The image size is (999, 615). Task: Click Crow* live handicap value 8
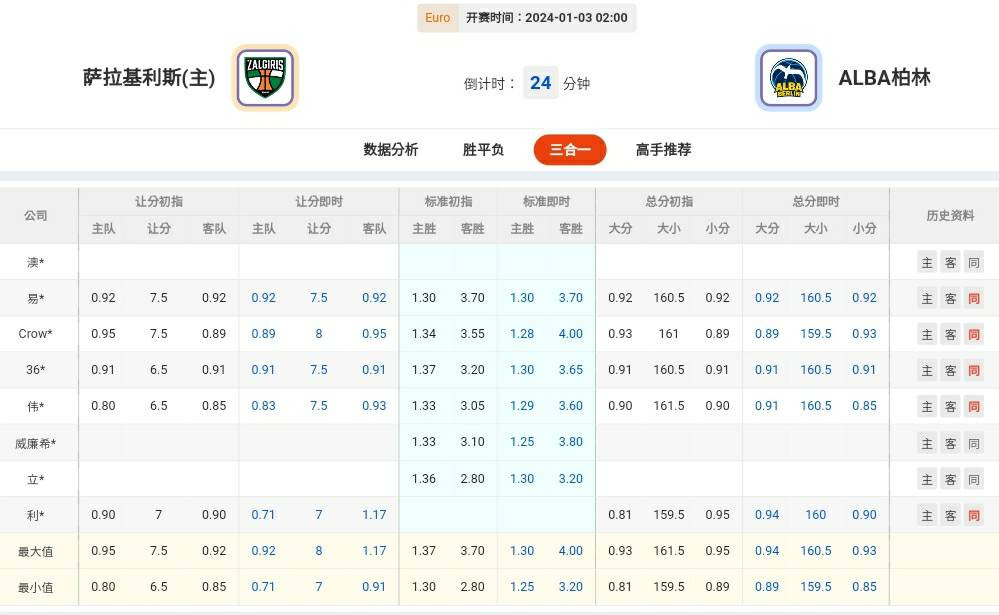tap(319, 333)
